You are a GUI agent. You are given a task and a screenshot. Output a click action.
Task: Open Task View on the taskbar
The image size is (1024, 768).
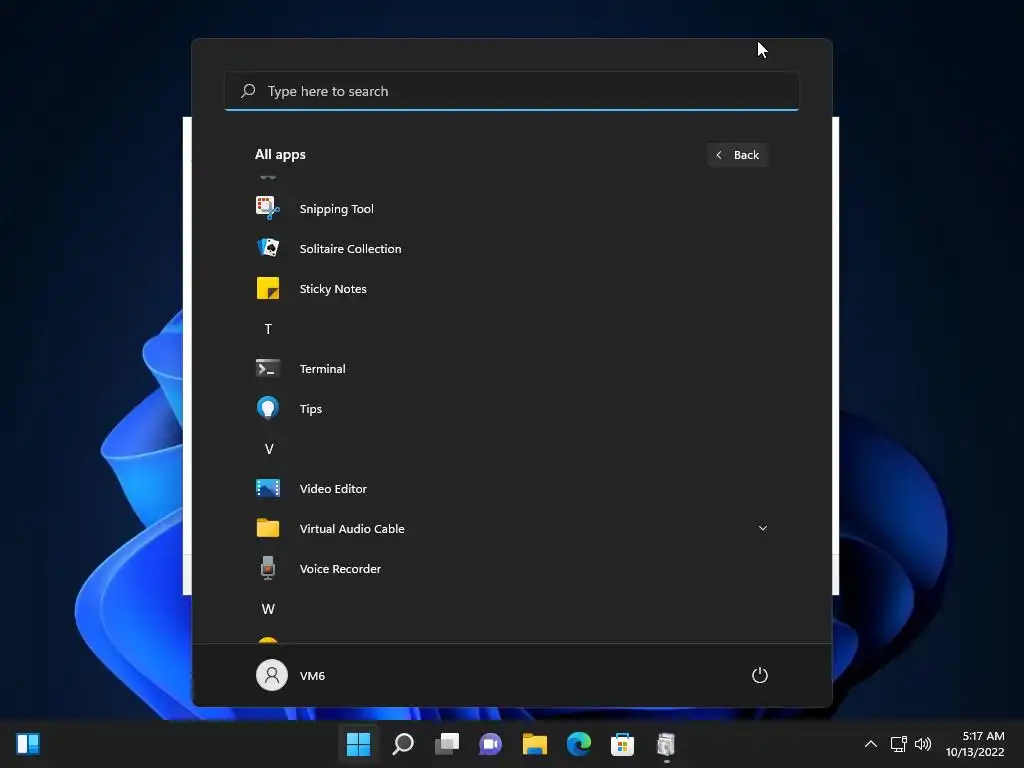pos(447,744)
